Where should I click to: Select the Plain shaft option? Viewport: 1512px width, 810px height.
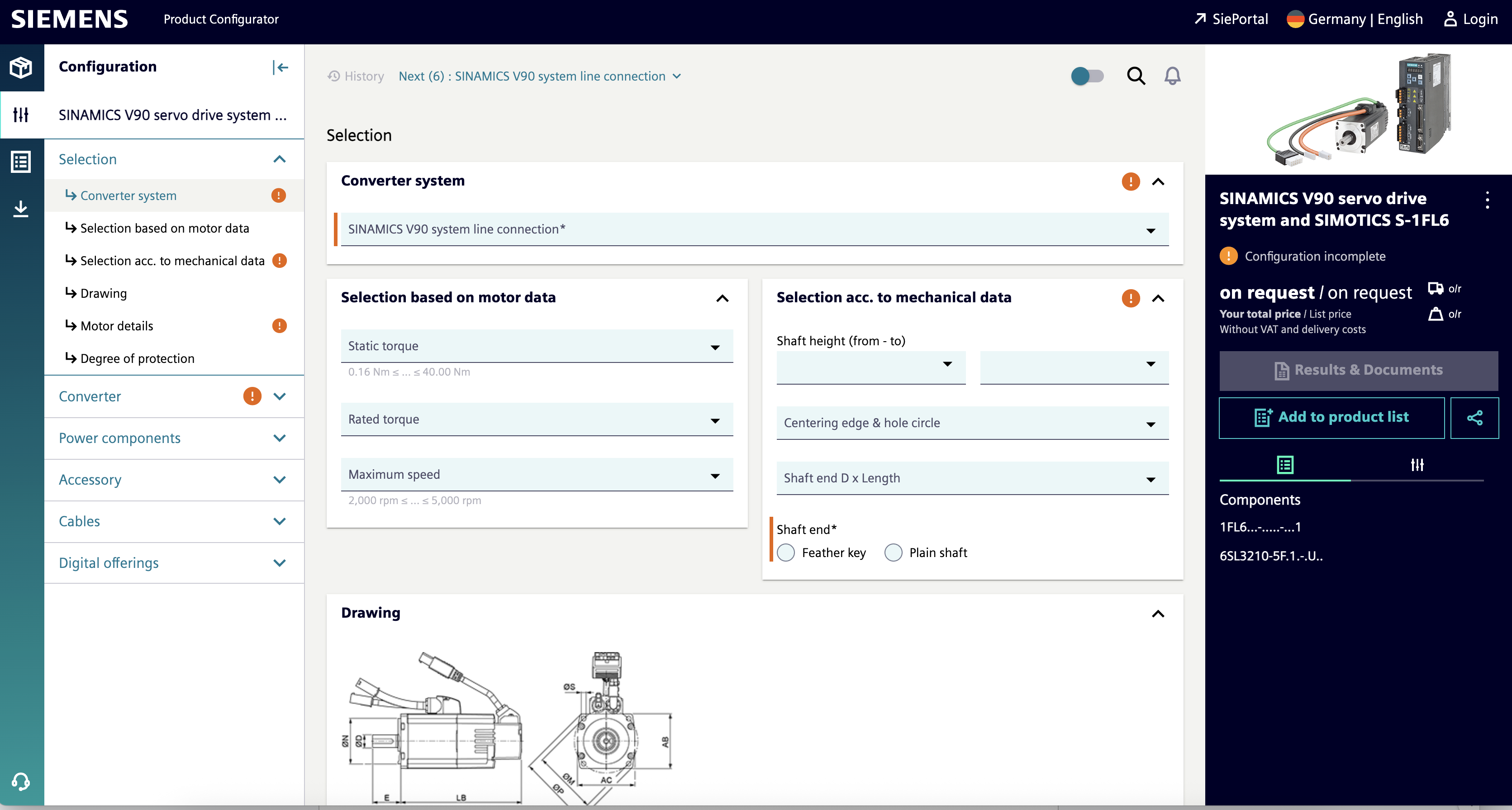(893, 553)
